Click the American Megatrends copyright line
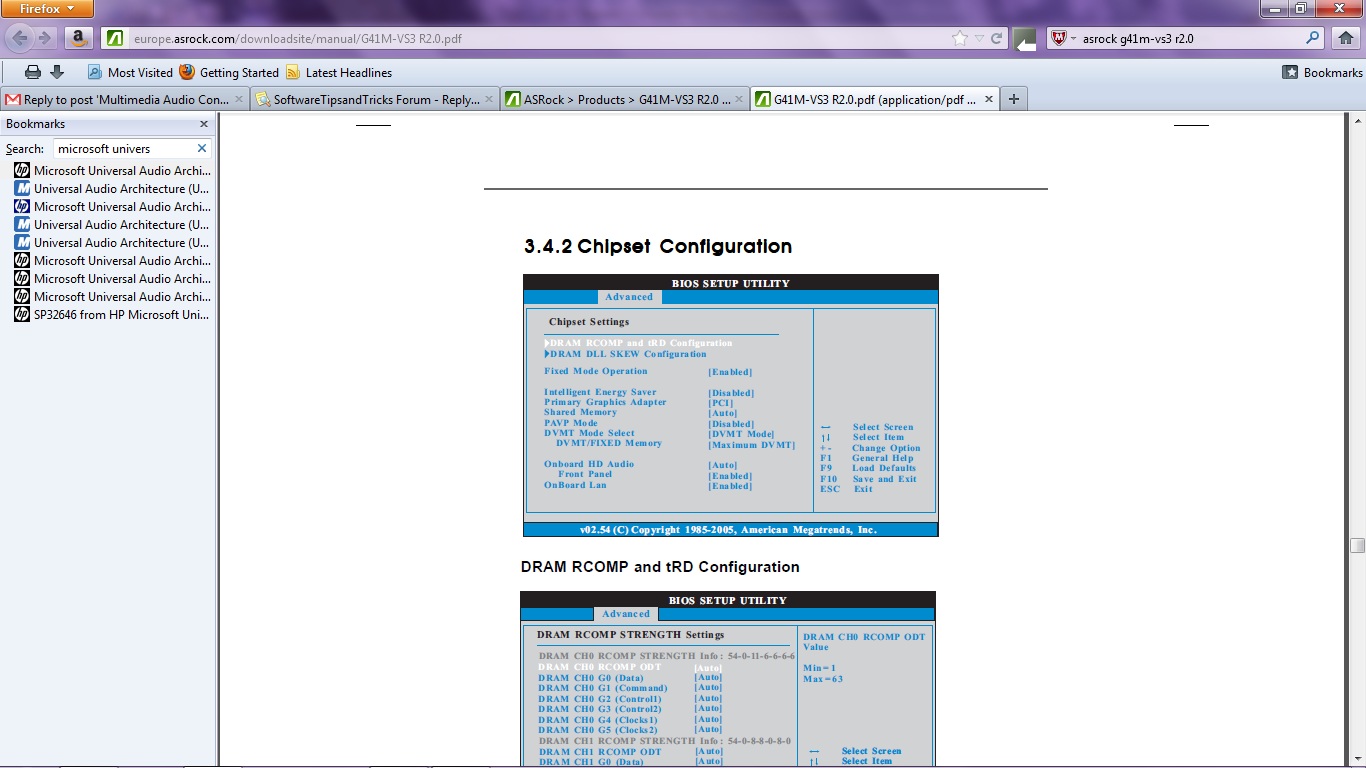Viewport: 1366px width, 768px height. 728,530
